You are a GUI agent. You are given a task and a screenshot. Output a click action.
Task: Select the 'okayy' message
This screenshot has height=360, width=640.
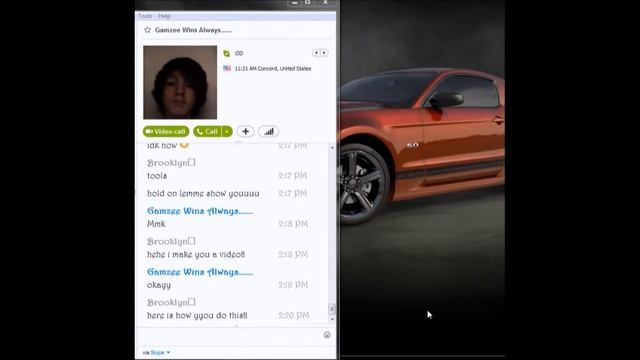click(159, 285)
